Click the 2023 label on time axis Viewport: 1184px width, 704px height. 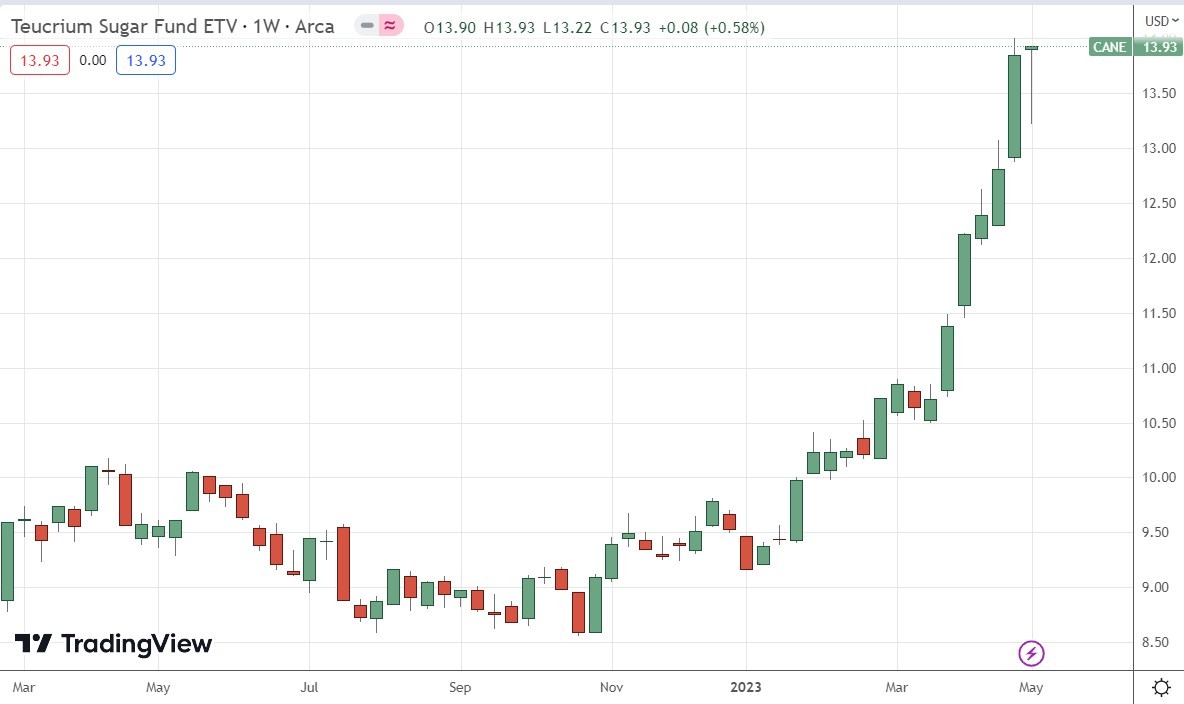click(746, 687)
